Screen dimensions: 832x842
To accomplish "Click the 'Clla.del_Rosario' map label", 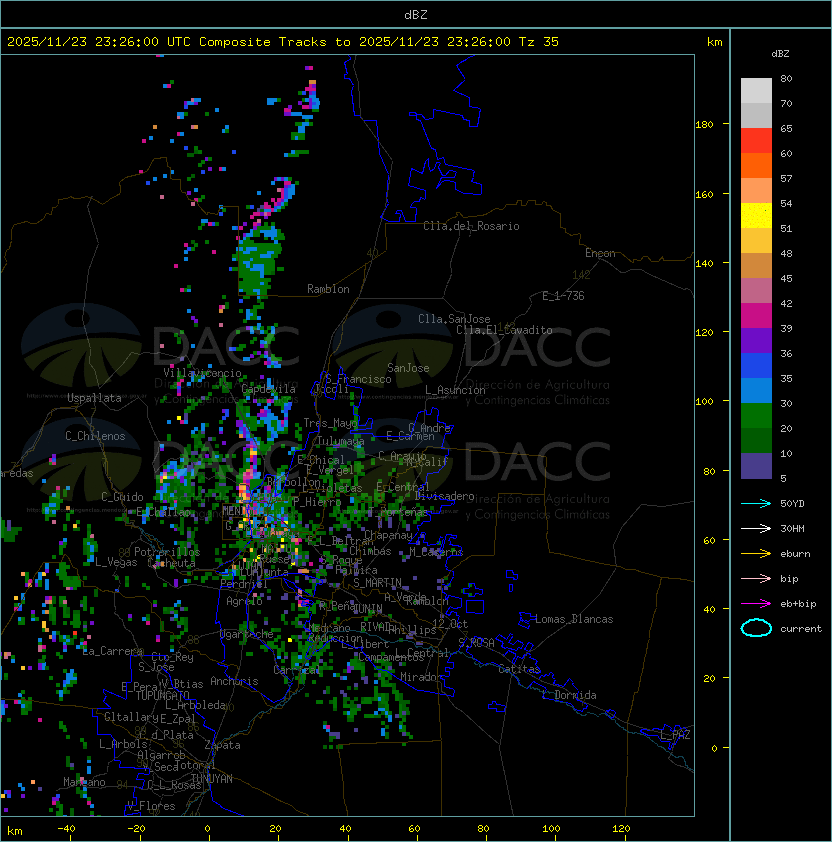I will tap(471, 226).
